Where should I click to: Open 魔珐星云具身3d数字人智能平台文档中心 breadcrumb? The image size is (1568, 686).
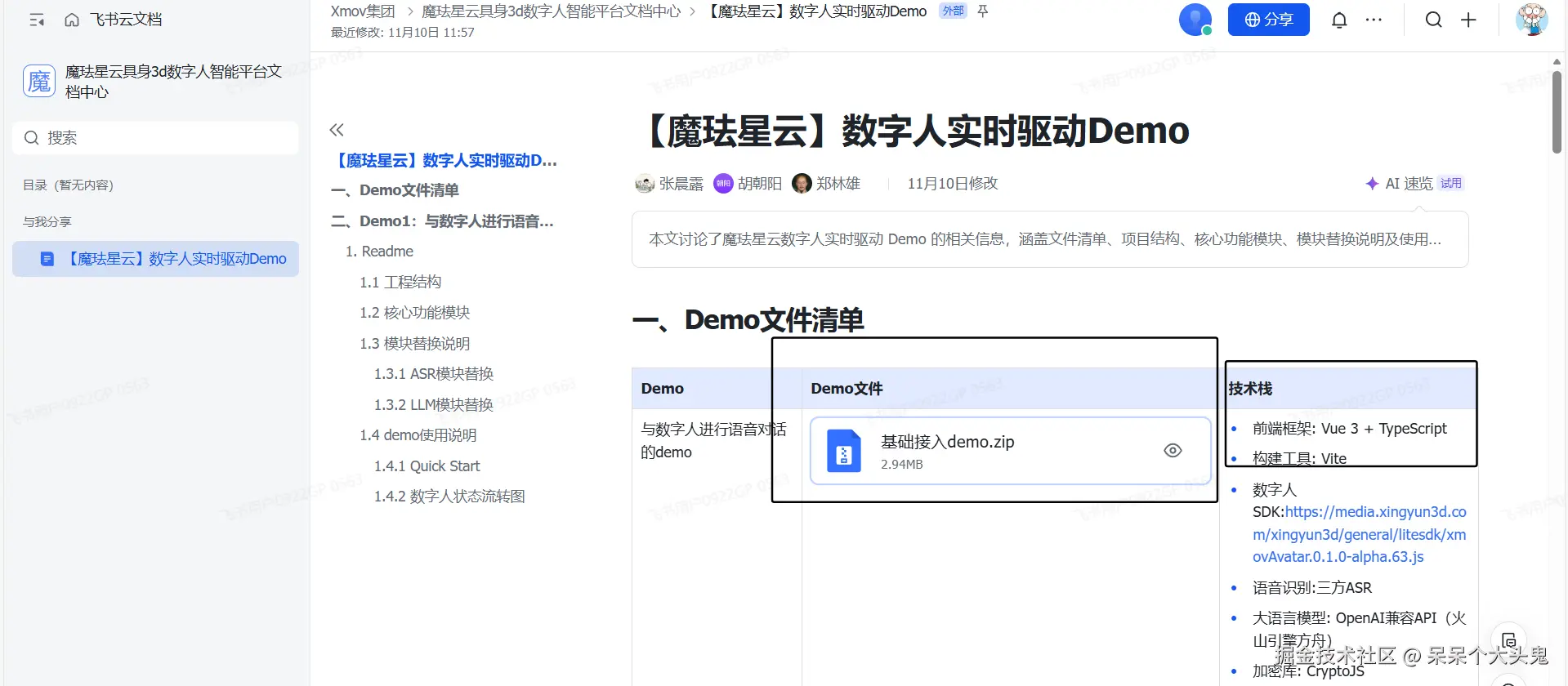click(552, 11)
